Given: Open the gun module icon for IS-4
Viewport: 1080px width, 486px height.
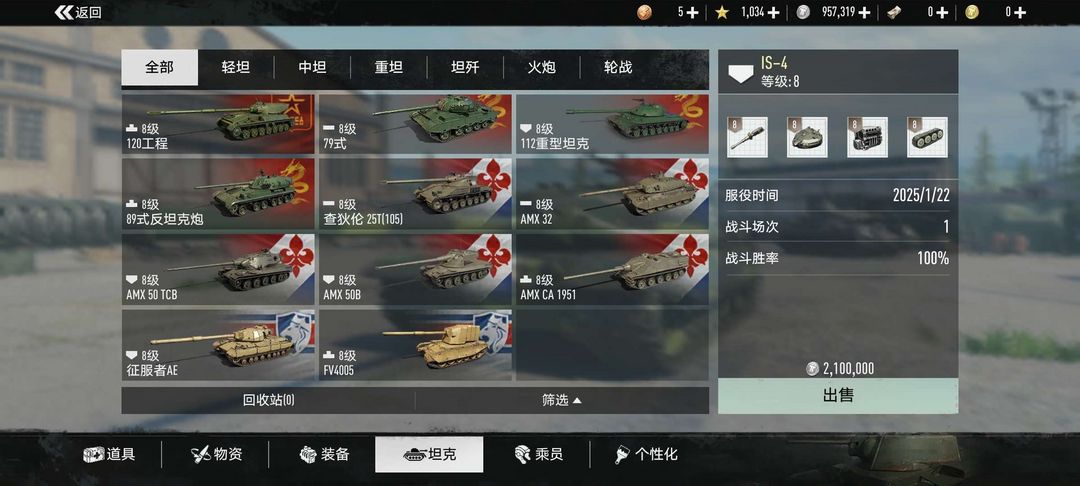Looking at the screenshot, I should [x=747, y=137].
